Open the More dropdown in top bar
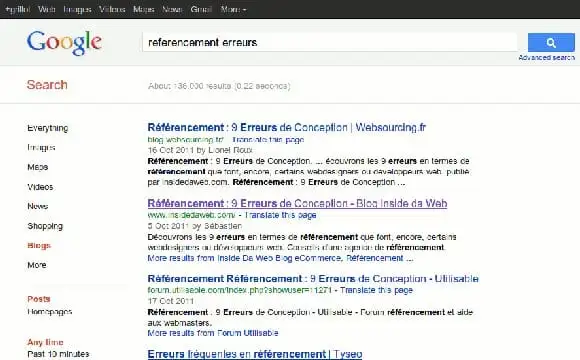 (x=233, y=9)
